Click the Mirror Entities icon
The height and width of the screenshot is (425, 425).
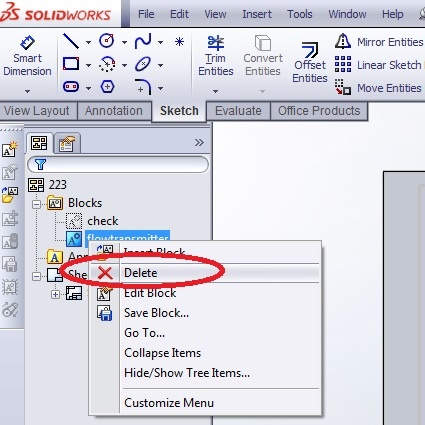[x=343, y=42]
